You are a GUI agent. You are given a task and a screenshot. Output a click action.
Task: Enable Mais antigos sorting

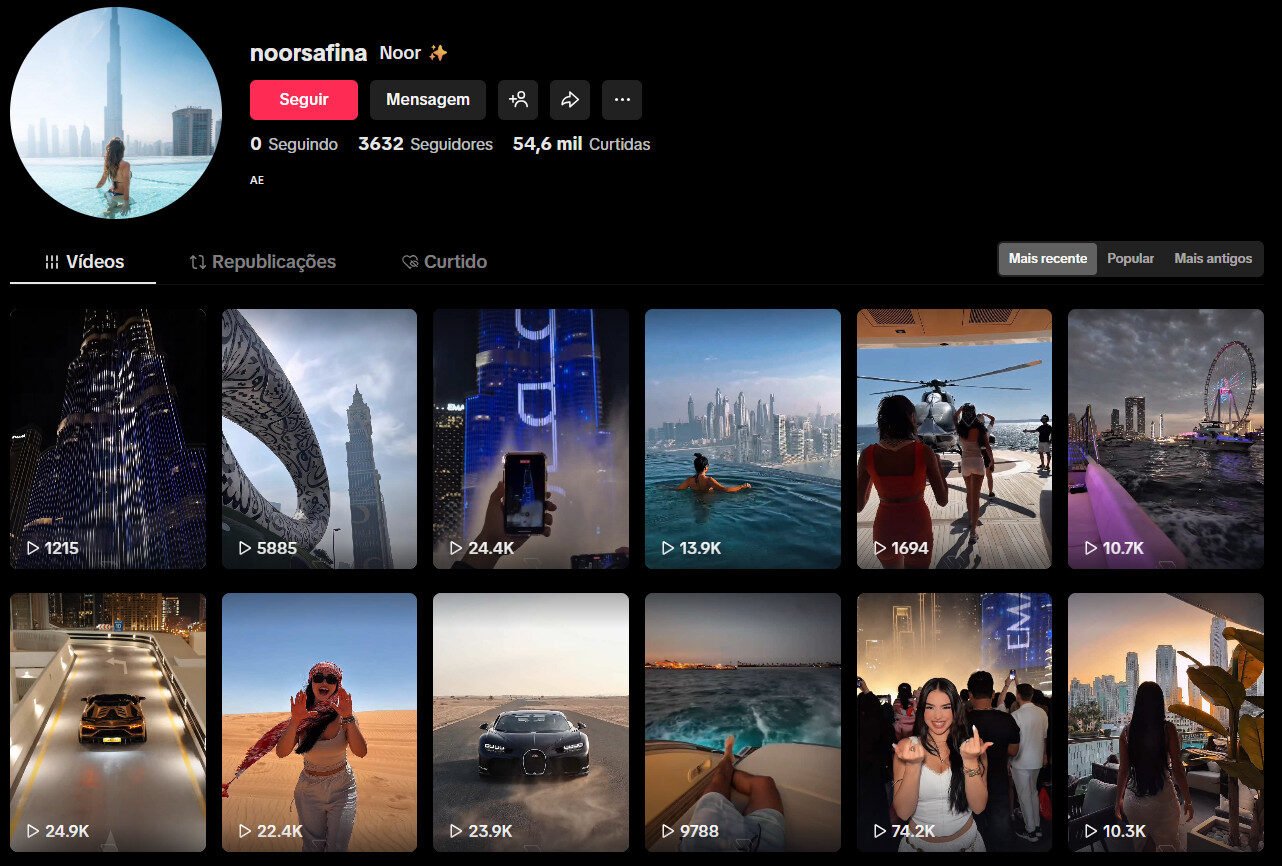tap(1213, 258)
